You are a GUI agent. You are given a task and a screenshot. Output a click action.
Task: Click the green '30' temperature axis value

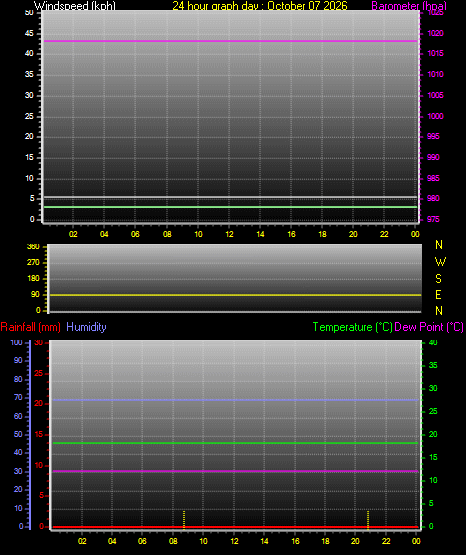click(433, 388)
